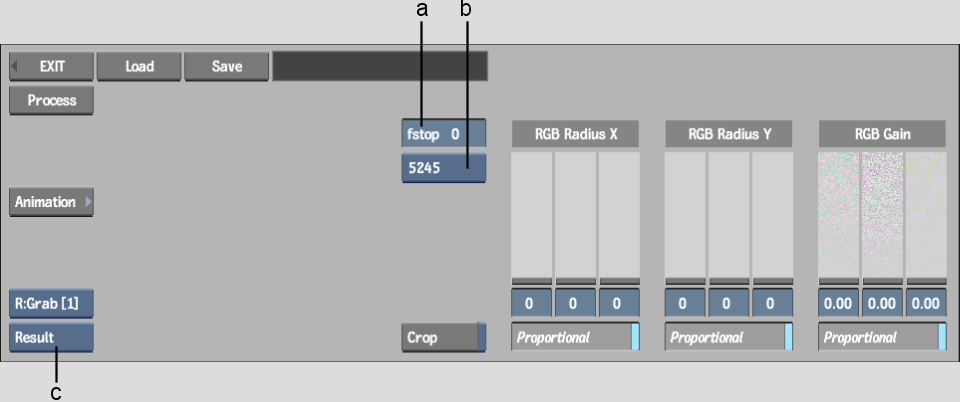Toggle Proportional under RGB Radius Y

(x=729, y=337)
